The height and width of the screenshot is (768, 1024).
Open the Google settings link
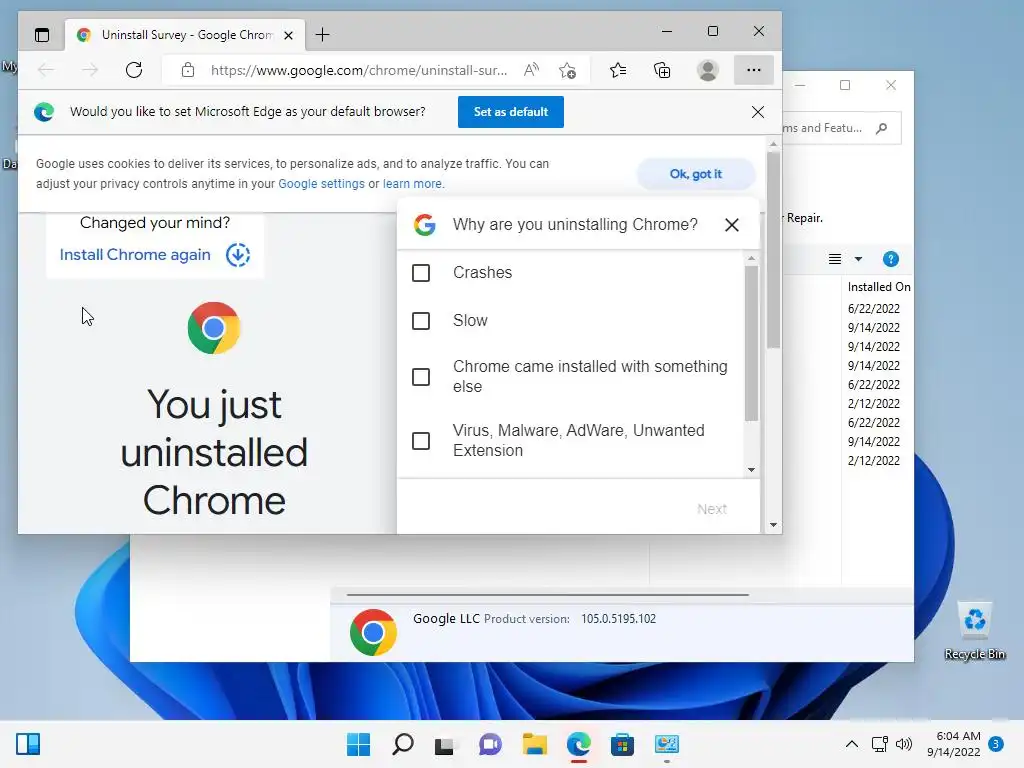[x=321, y=184]
